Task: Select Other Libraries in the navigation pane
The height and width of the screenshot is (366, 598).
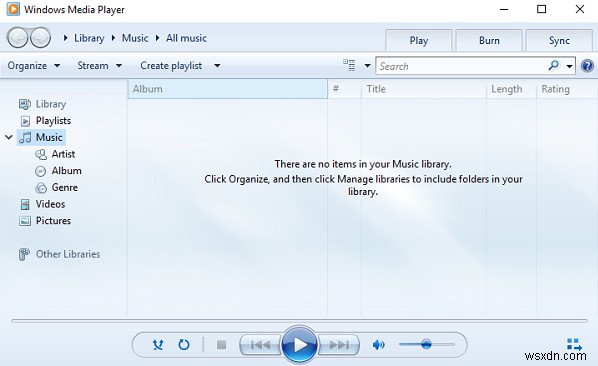Action: [68, 254]
